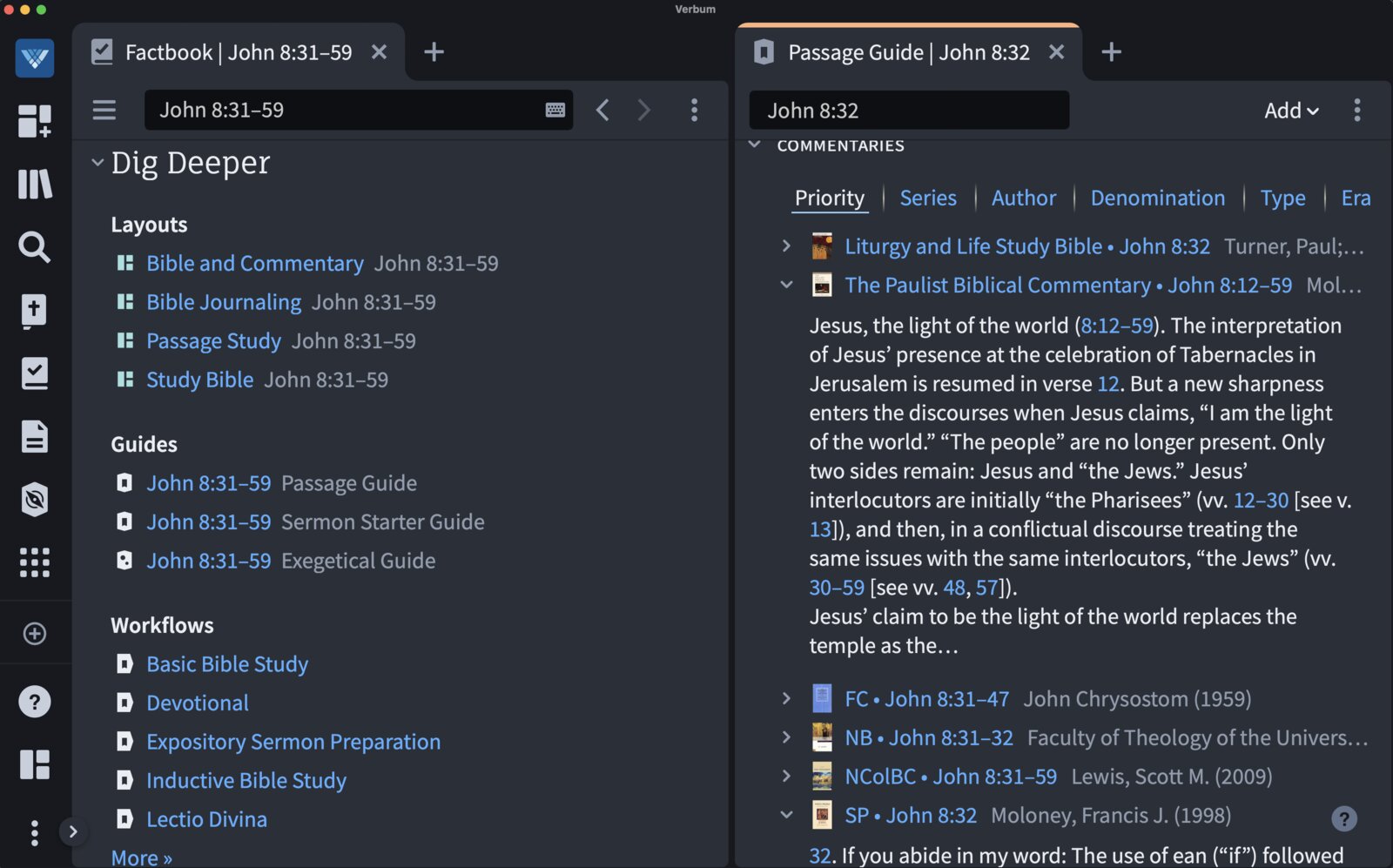The width and height of the screenshot is (1393, 868).
Task: Collapse The Paulist Biblical Commentary entry
Action: (x=786, y=285)
